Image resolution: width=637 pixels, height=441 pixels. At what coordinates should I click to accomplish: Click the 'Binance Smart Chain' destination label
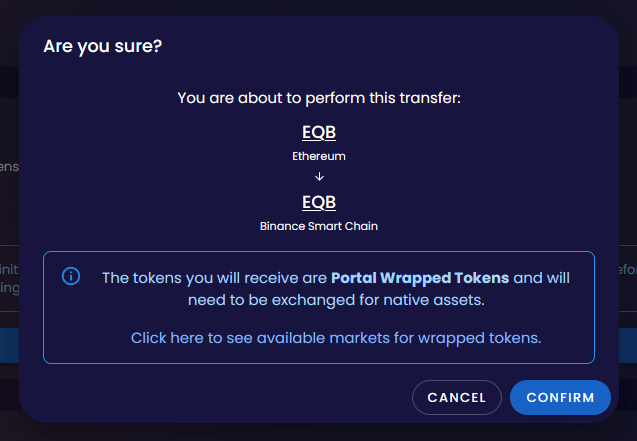pos(319,226)
